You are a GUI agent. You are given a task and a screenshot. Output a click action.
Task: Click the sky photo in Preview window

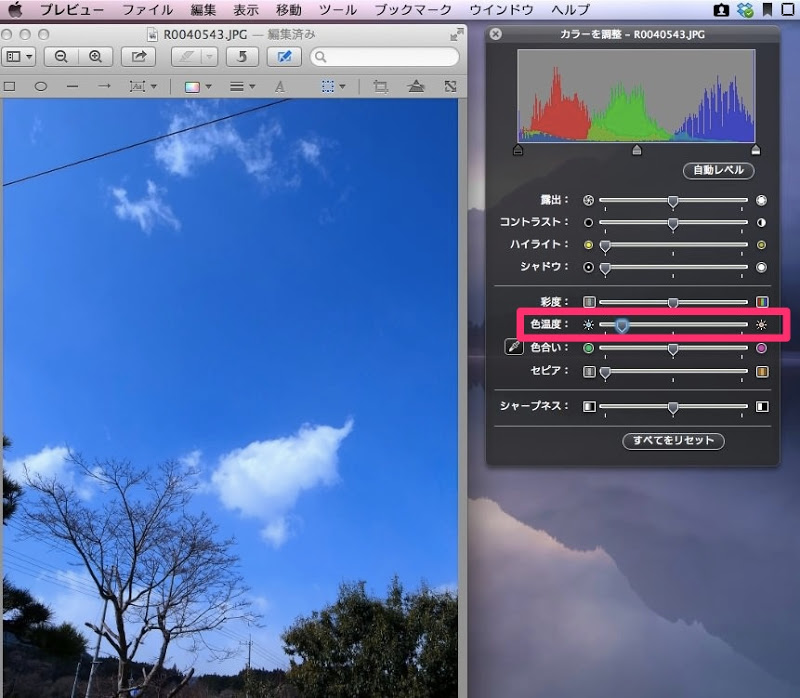pyautogui.click(x=230, y=398)
